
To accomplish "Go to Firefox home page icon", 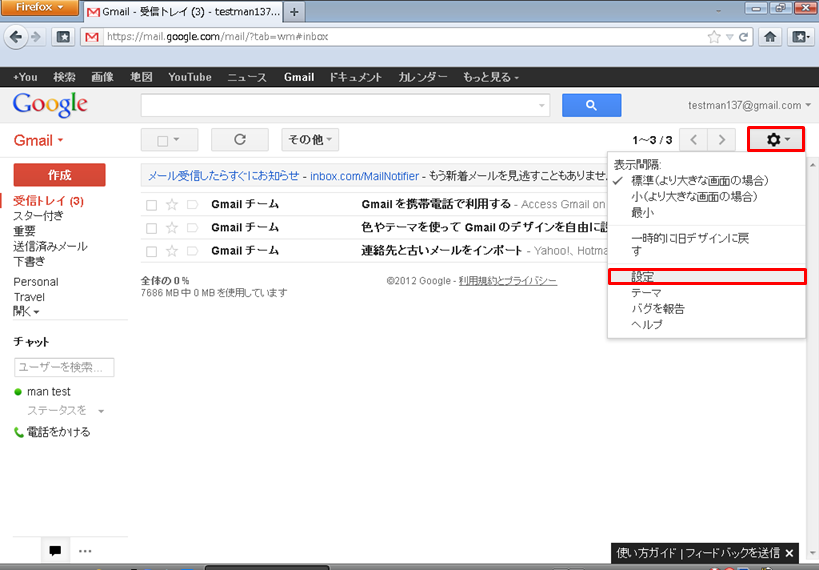I will click(770, 37).
